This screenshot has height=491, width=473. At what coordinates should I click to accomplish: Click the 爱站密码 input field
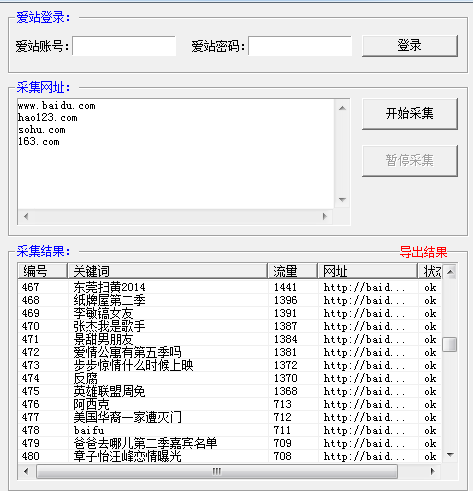point(300,46)
